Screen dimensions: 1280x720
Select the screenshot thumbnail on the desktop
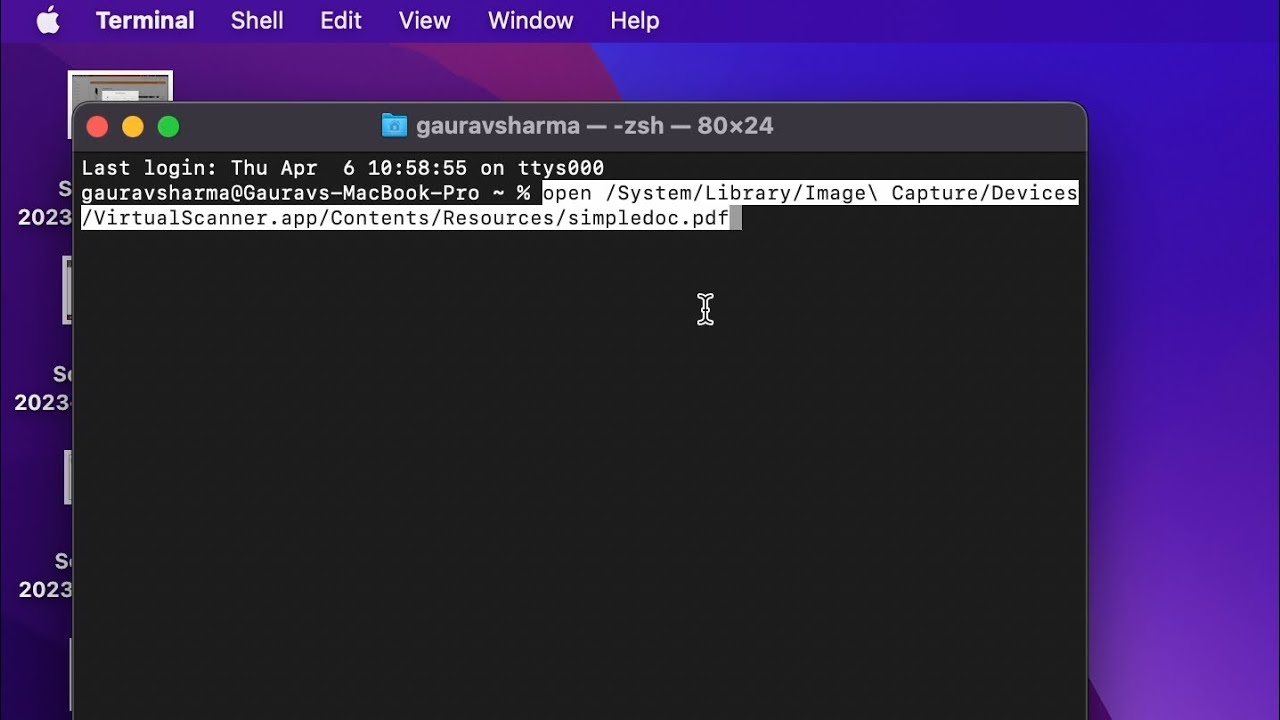pos(120,88)
